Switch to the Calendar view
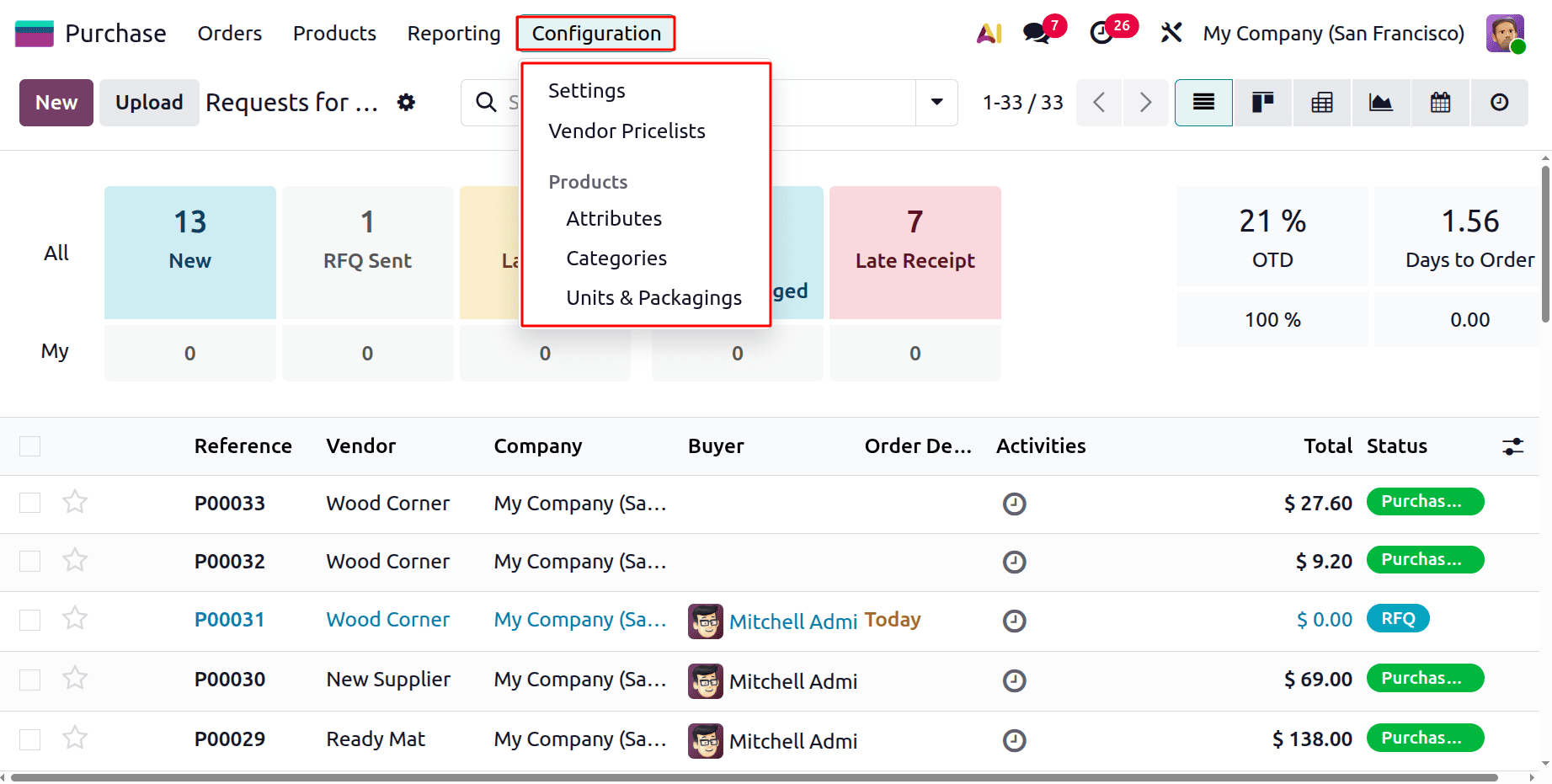This screenshot has width=1552, height=784. (x=1439, y=102)
